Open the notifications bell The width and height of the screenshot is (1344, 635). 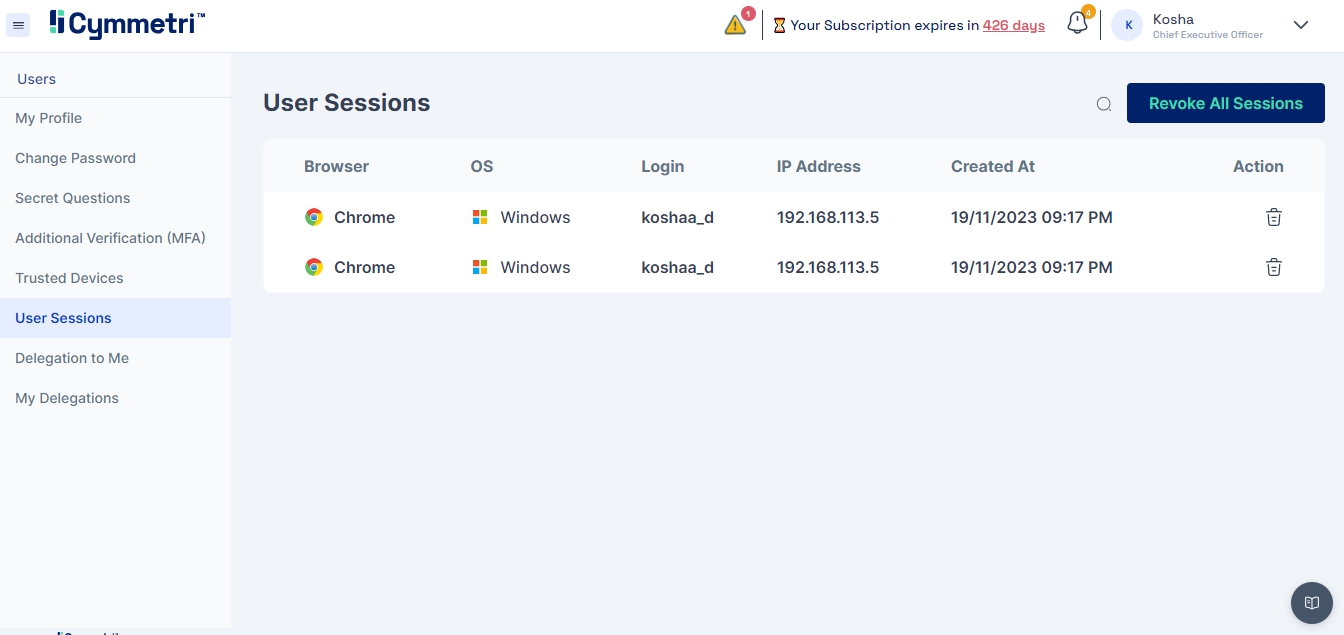[1077, 24]
